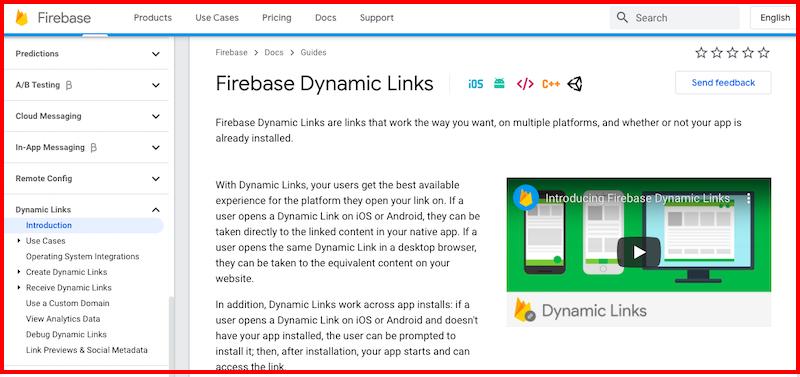Image resolution: width=800 pixels, height=377 pixels.
Task: Click the A/B Testing beta symbol
Action: pyautogui.click(x=69, y=86)
